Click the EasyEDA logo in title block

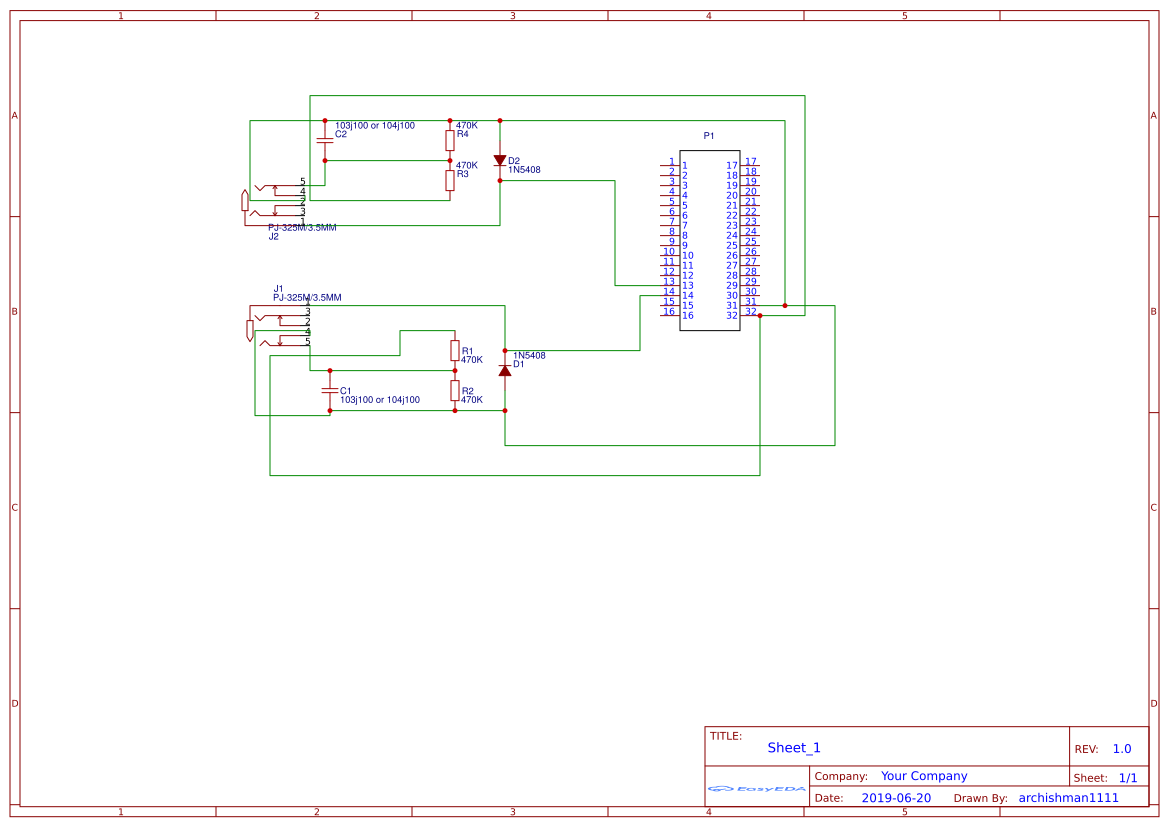[x=755, y=789]
